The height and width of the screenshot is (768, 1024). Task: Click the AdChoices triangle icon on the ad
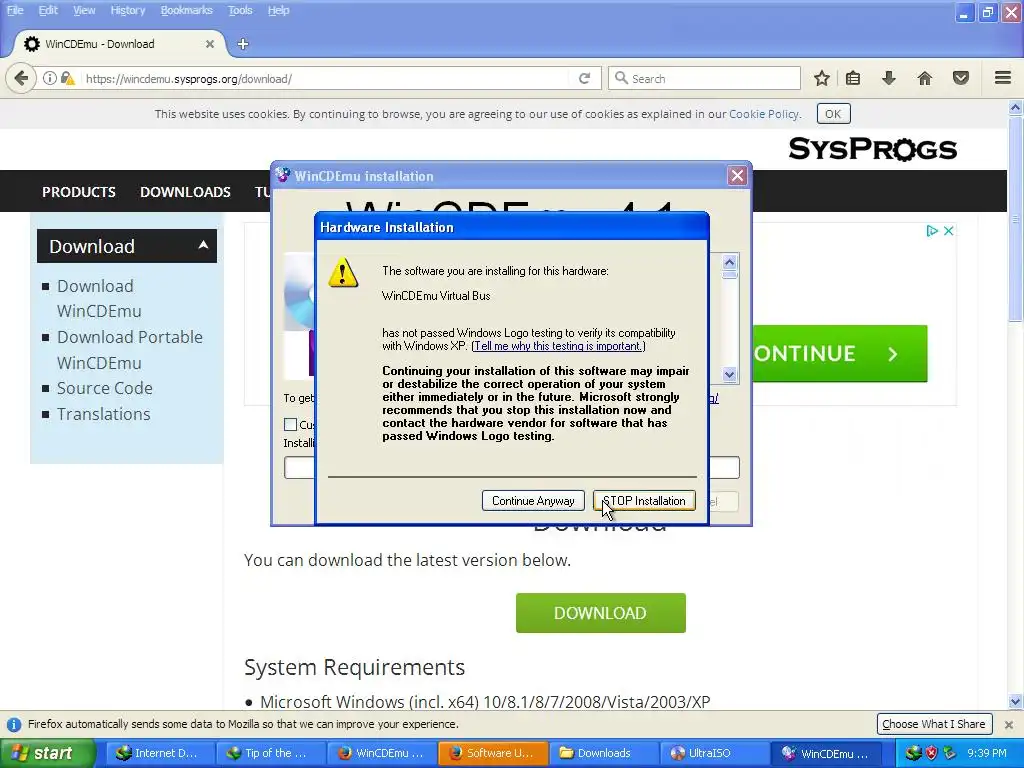932,231
